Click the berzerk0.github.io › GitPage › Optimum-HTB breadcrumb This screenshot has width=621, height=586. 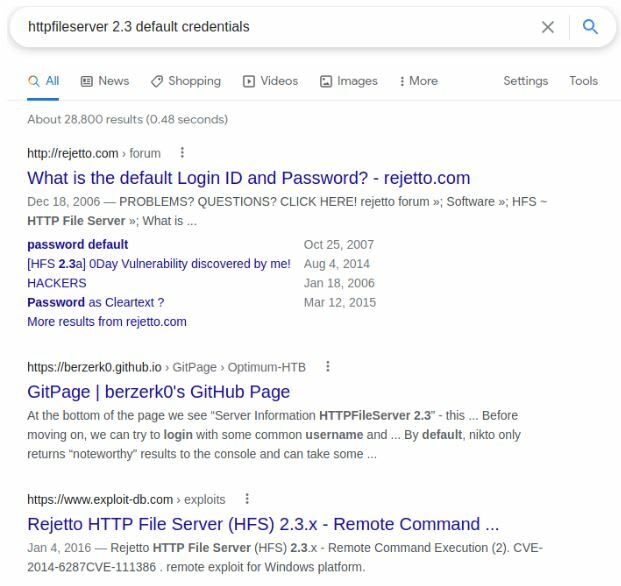tap(166, 367)
